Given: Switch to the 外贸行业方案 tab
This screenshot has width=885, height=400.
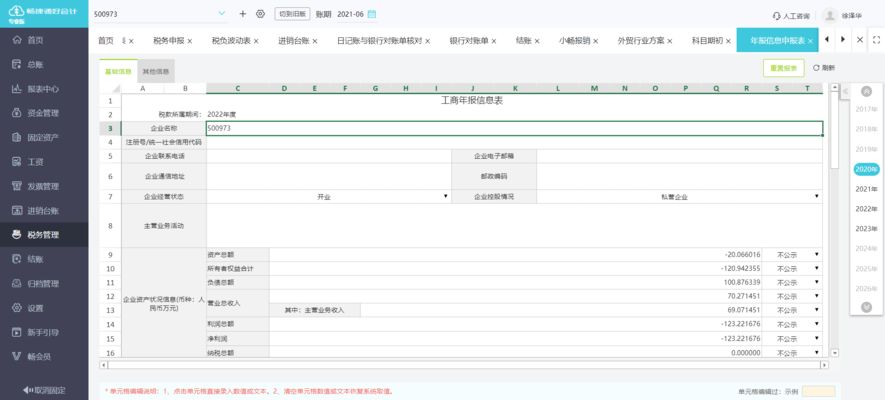Looking at the screenshot, I should point(641,41).
